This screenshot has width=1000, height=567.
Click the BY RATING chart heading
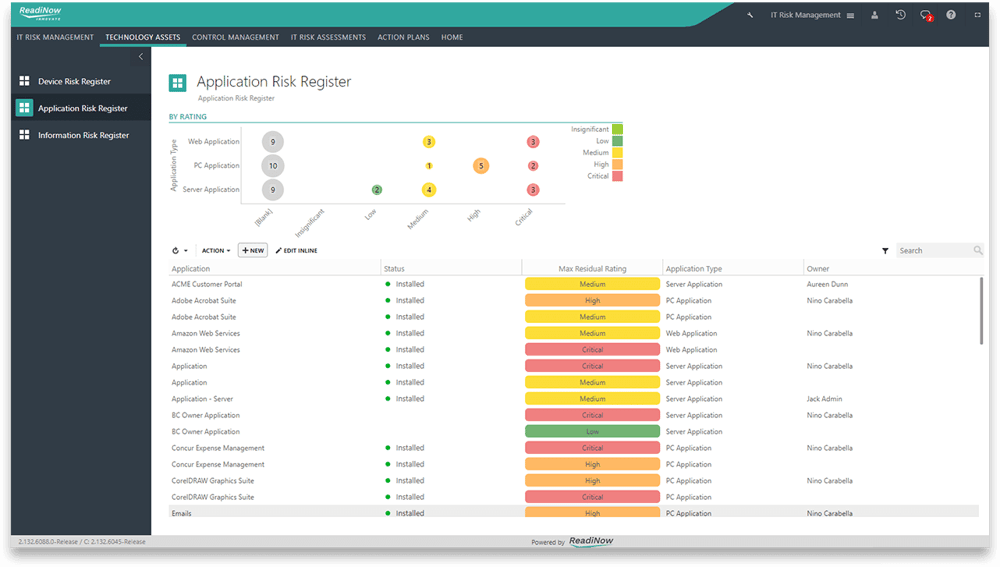188,117
